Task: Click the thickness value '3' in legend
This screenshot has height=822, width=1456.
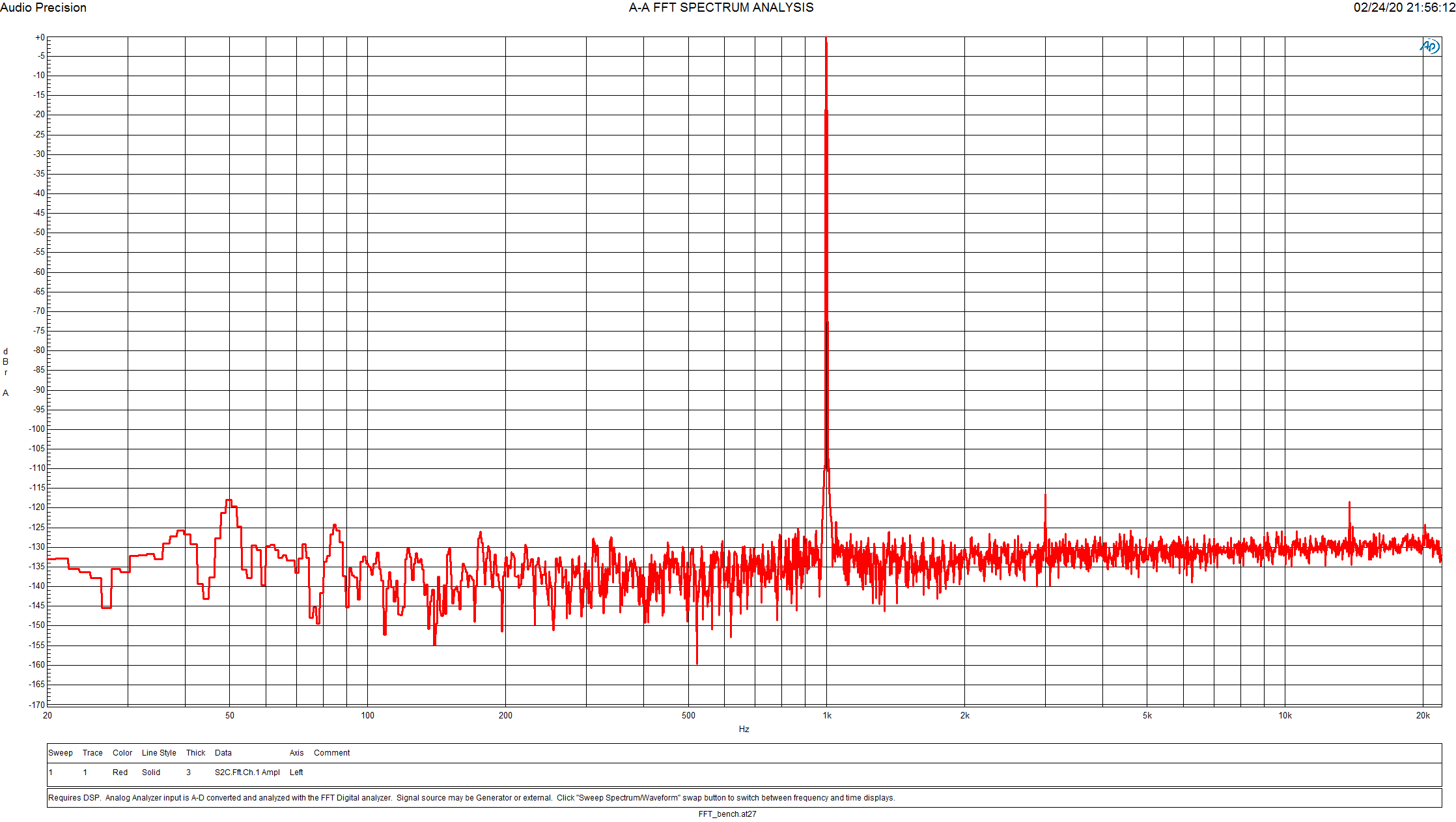Action: (x=188, y=772)
